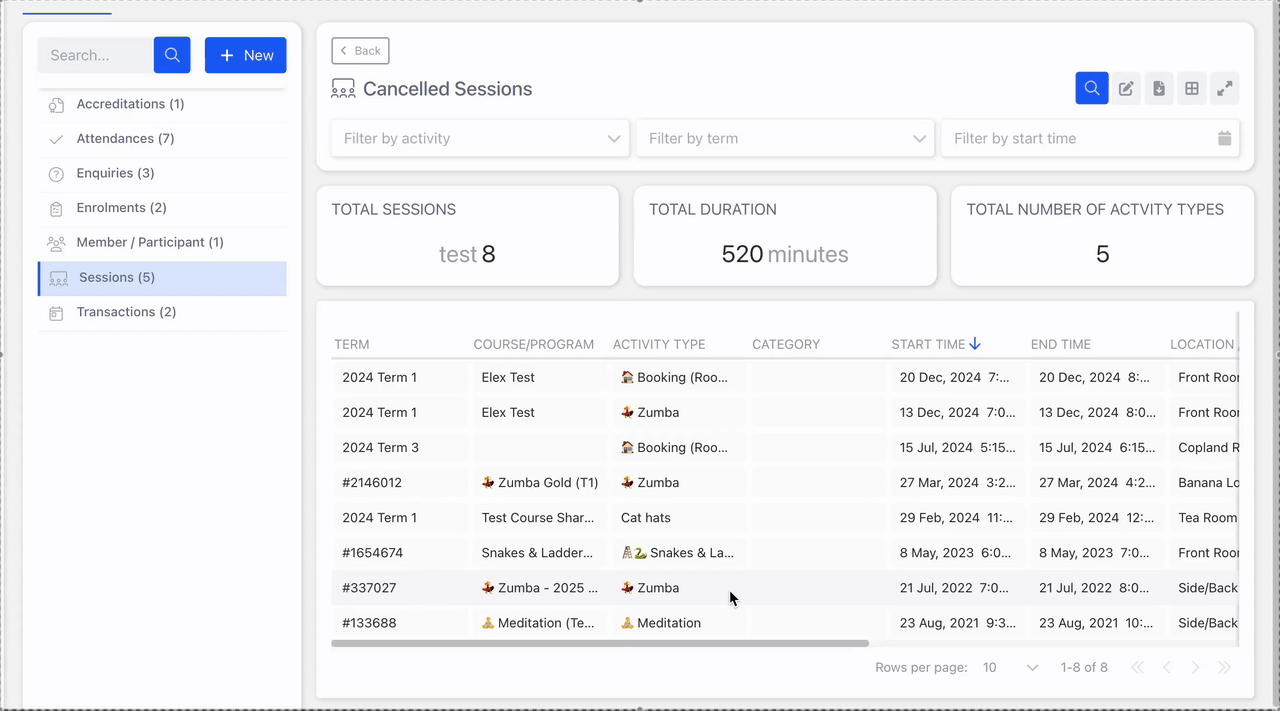1280x711 pixels.
Task: Sort by the TERM column header
Action: tap(352, 344)
